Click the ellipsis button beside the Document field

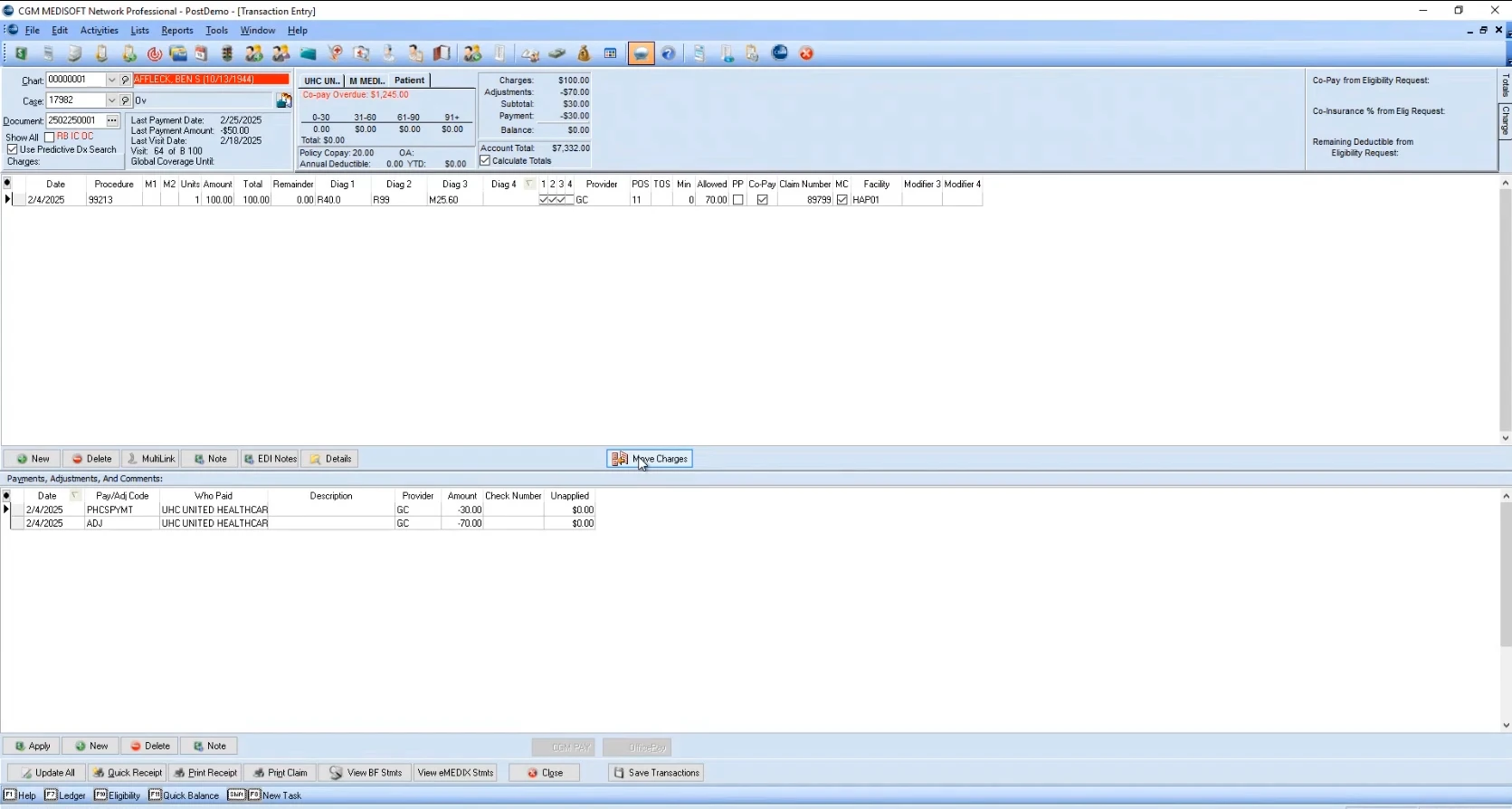(112, 120)
